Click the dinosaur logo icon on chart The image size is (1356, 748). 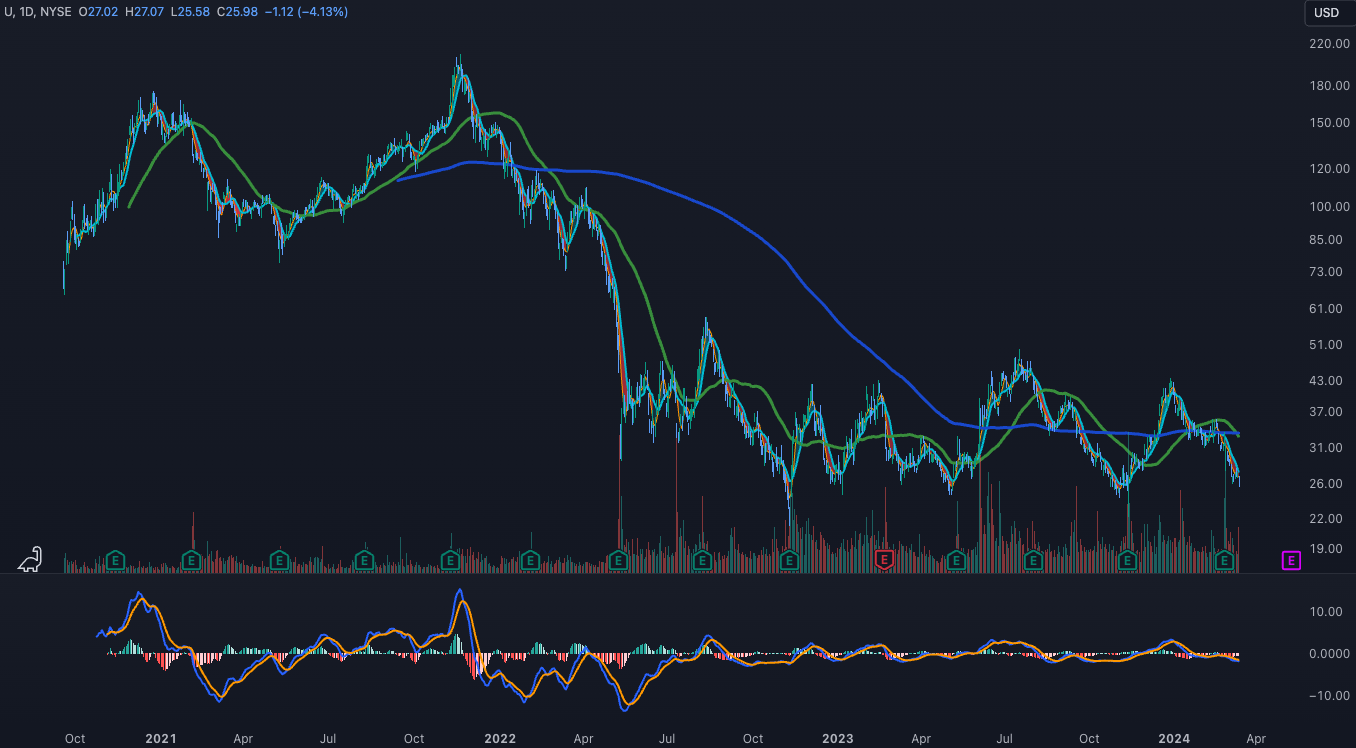[31, 559]
